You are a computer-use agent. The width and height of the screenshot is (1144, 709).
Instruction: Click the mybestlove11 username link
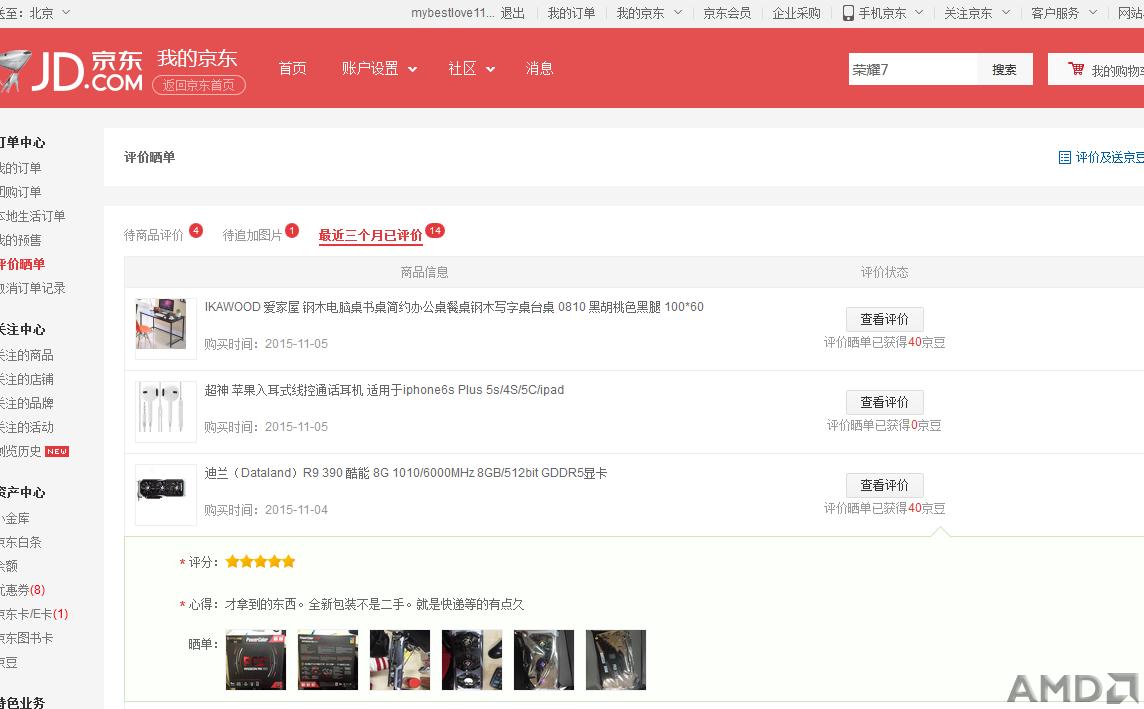pyautogui.click(x=452, y=13)
